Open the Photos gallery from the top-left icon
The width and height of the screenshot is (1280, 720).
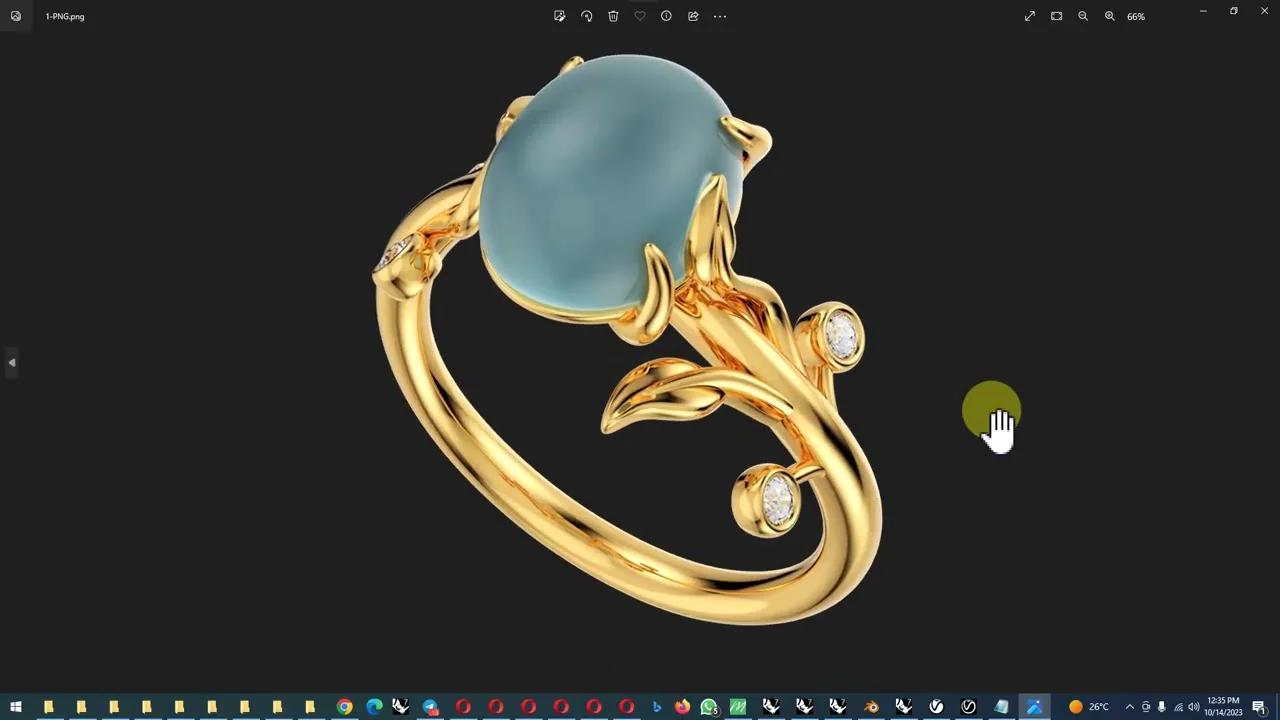(x=16, y=16)
